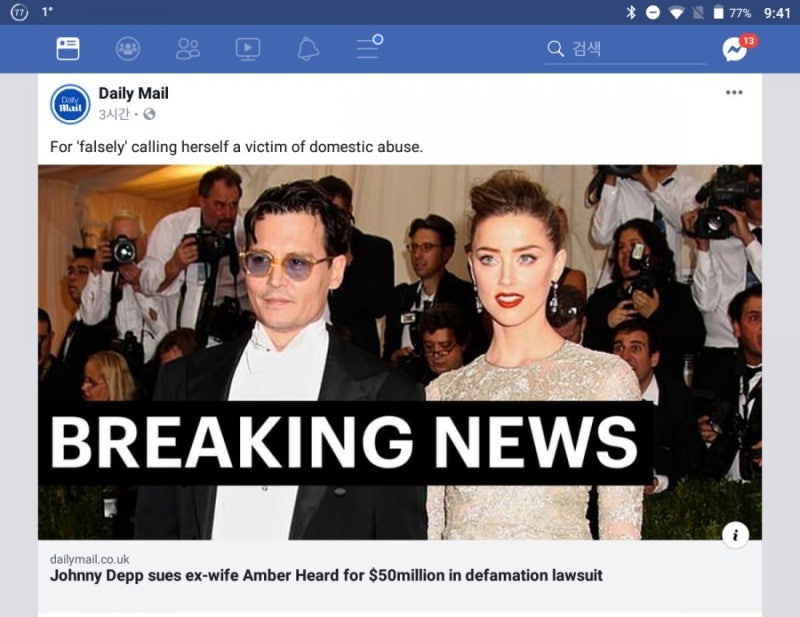The image size is (800, 617).
Task: Open the News Feed tab
Action: pos(67,49)
